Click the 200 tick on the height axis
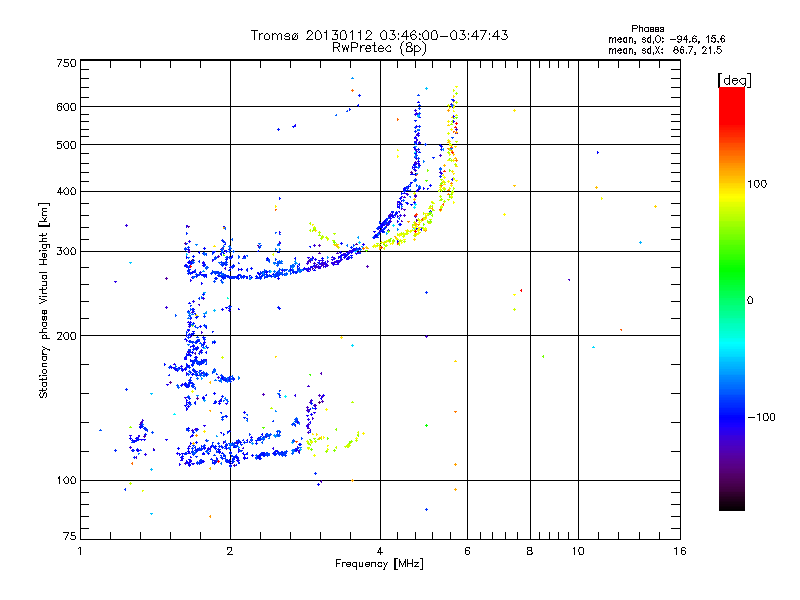Screen dimensions: 800x600 (x=66, y=335)
